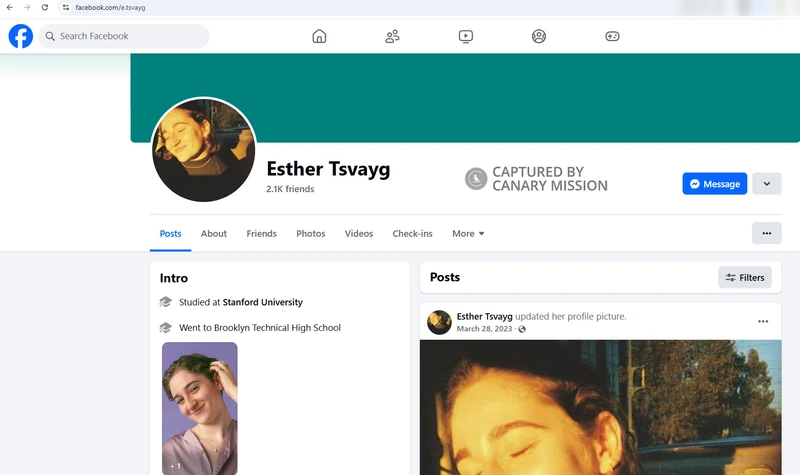The width and height of the screenshot is (800, 475).
Task: Click the browser forward arrow
Action: 27,7
